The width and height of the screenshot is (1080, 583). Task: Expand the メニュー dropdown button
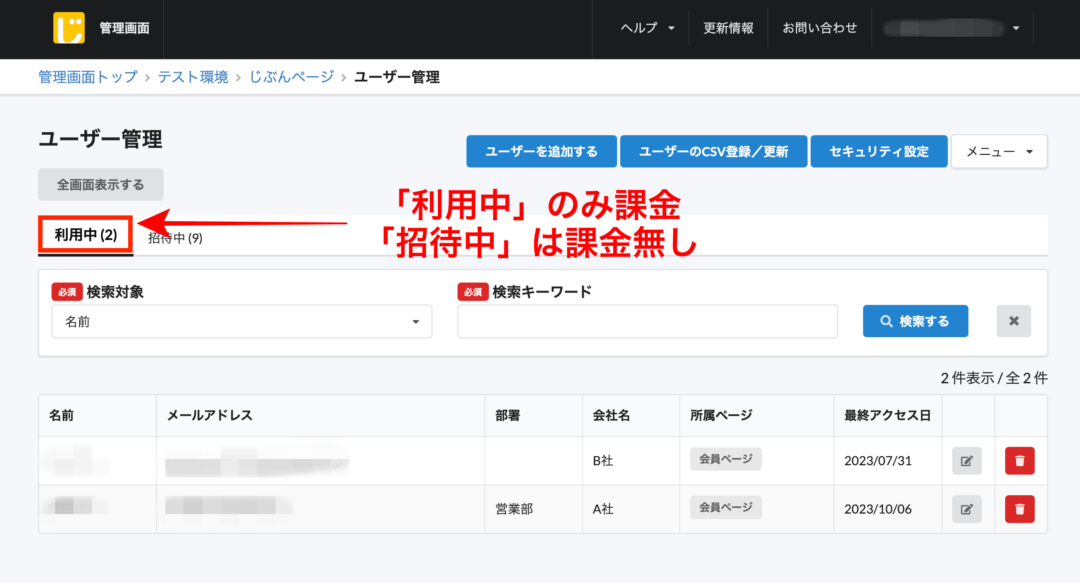coord(998,151)
